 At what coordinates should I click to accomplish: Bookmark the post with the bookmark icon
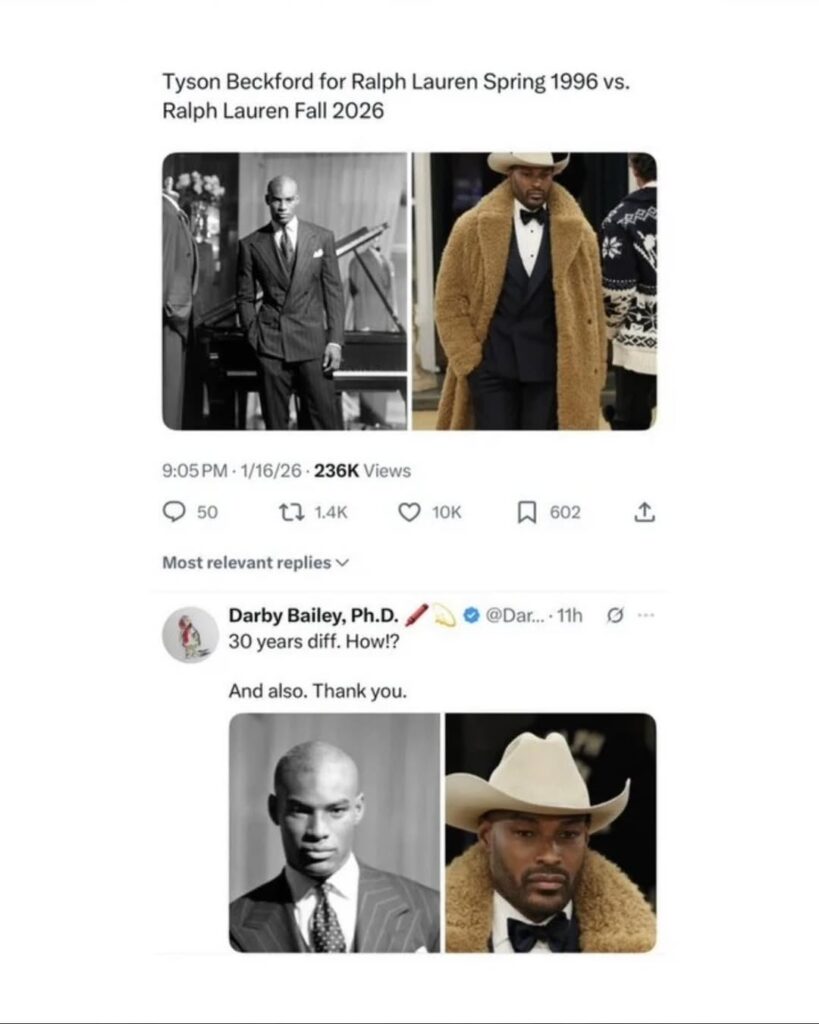click(x=527, y=512)
